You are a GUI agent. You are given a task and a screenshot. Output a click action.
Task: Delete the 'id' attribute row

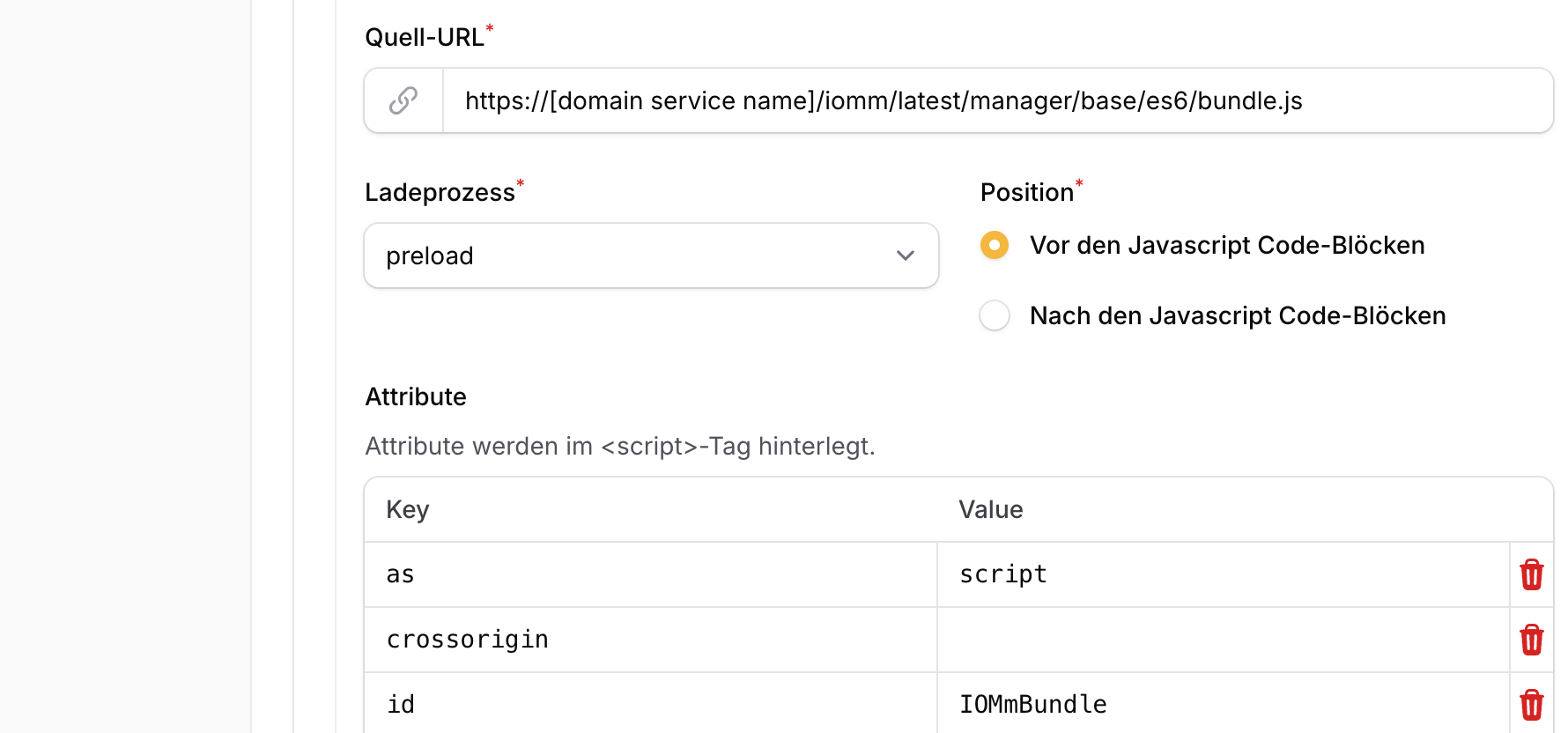[1532, 705]
